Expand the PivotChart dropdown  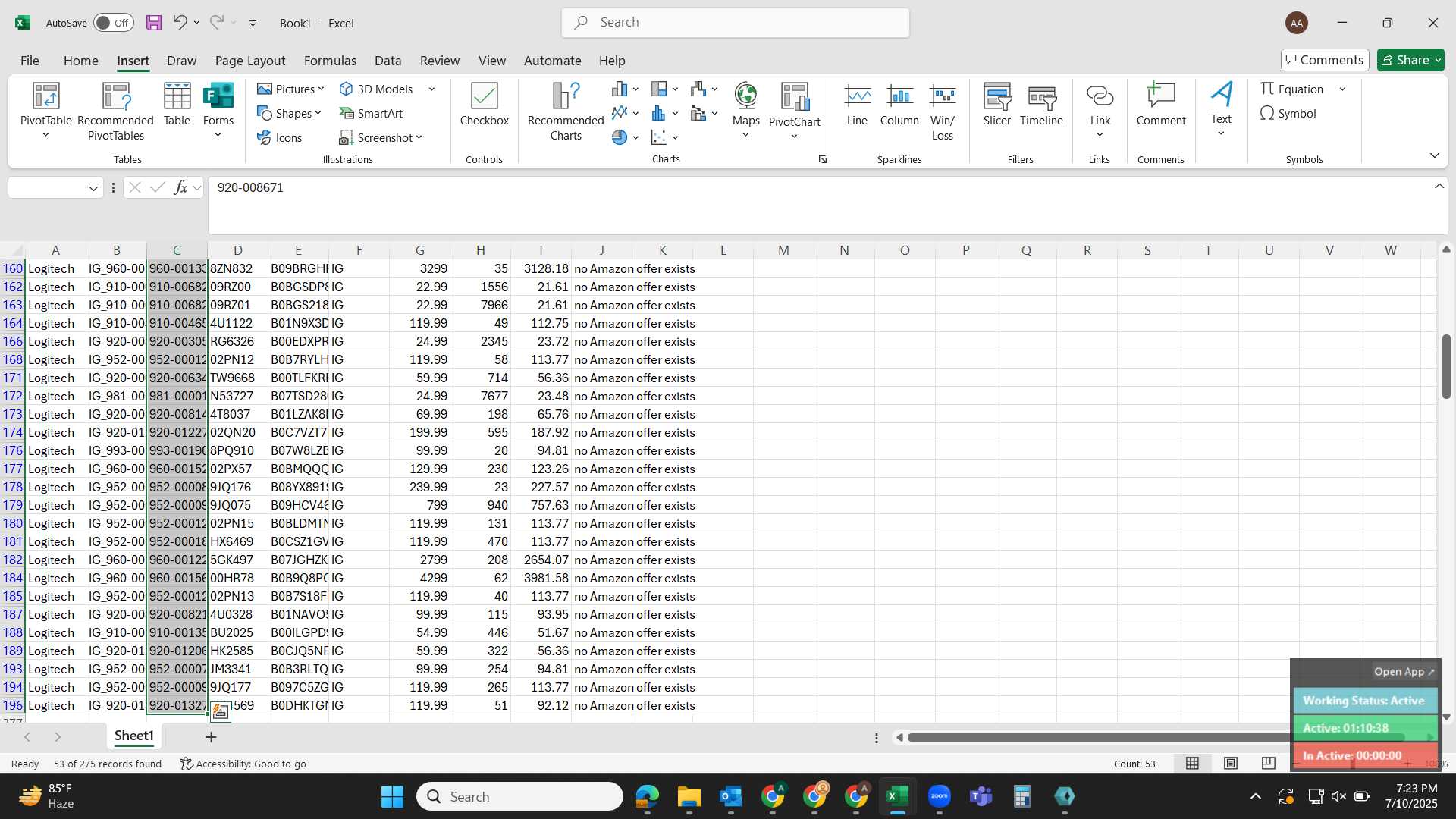pos(794,136)
